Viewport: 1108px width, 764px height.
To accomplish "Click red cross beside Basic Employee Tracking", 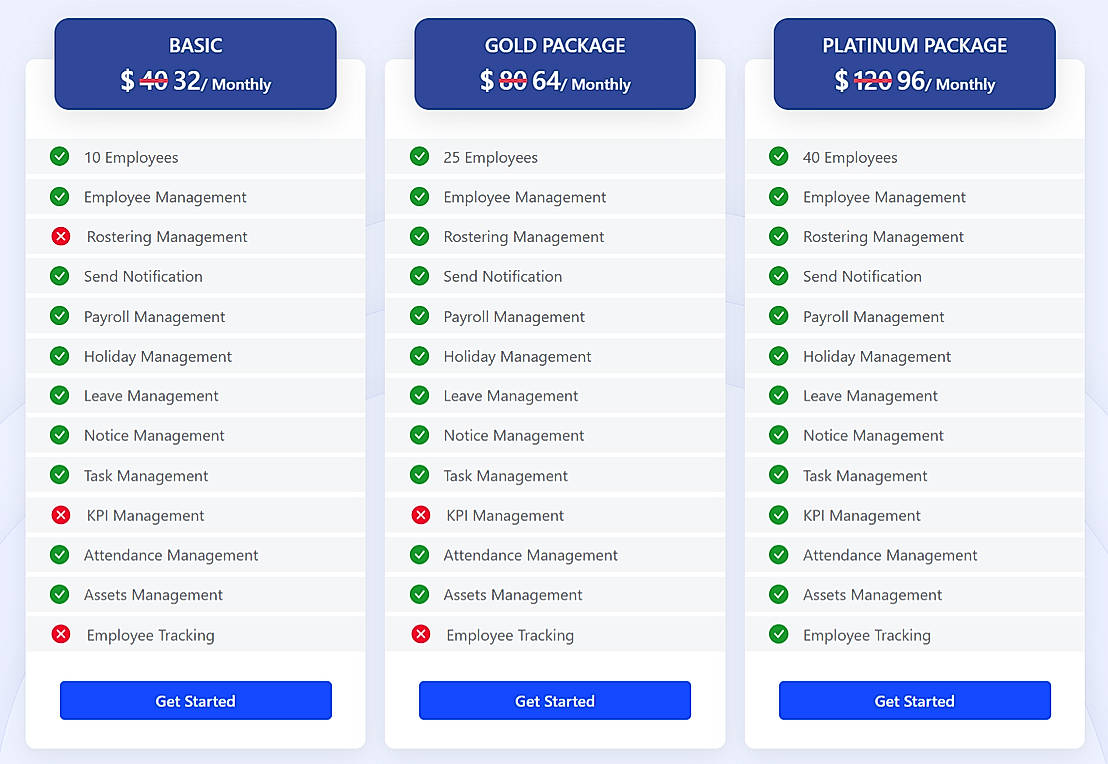I will pyautogui.click(x=61, y=634).
